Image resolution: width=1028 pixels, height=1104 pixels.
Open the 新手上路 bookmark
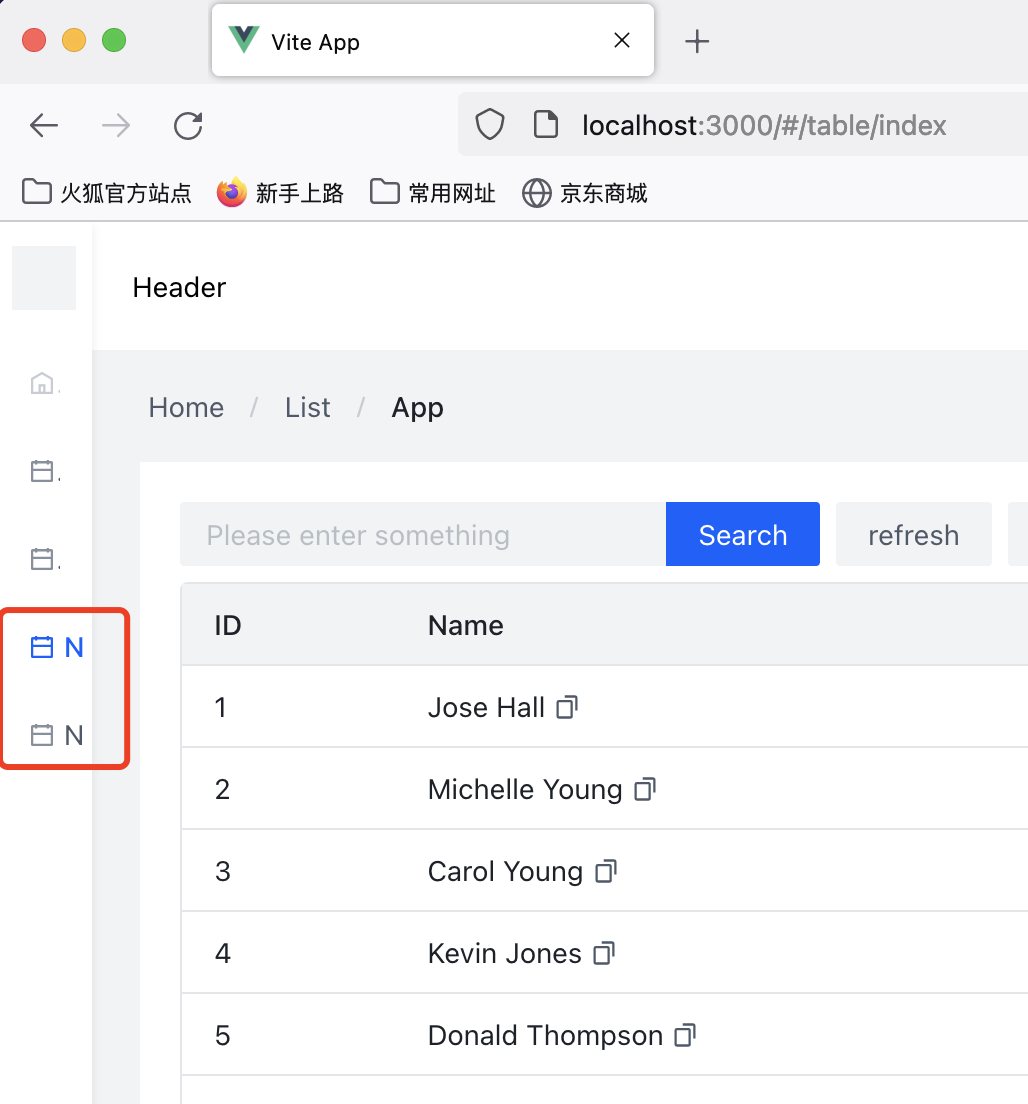pos(280,192)
